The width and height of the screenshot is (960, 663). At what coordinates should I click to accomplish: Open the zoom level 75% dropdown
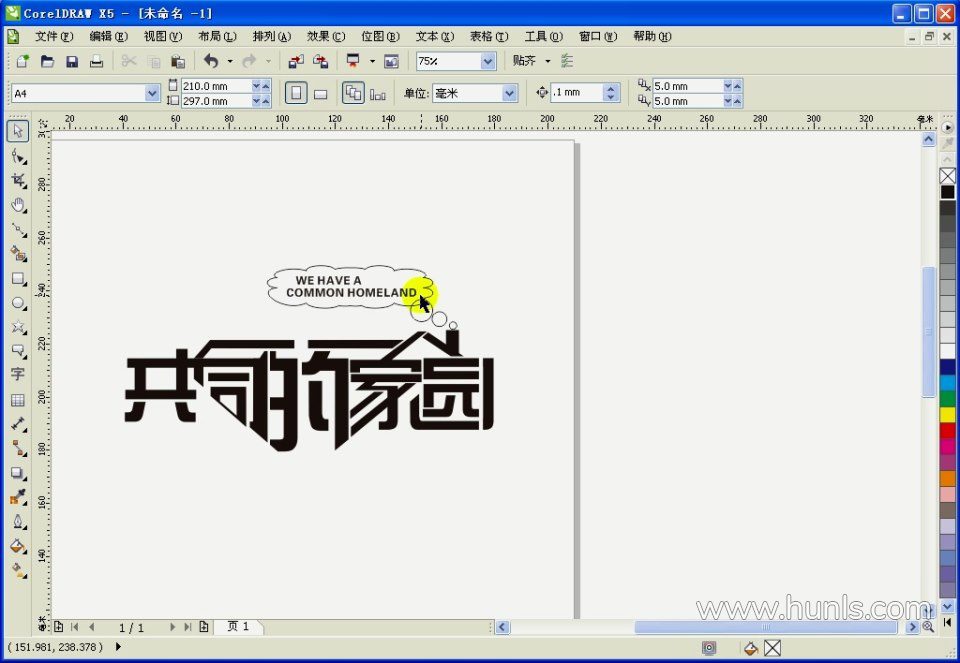[488, 62]
